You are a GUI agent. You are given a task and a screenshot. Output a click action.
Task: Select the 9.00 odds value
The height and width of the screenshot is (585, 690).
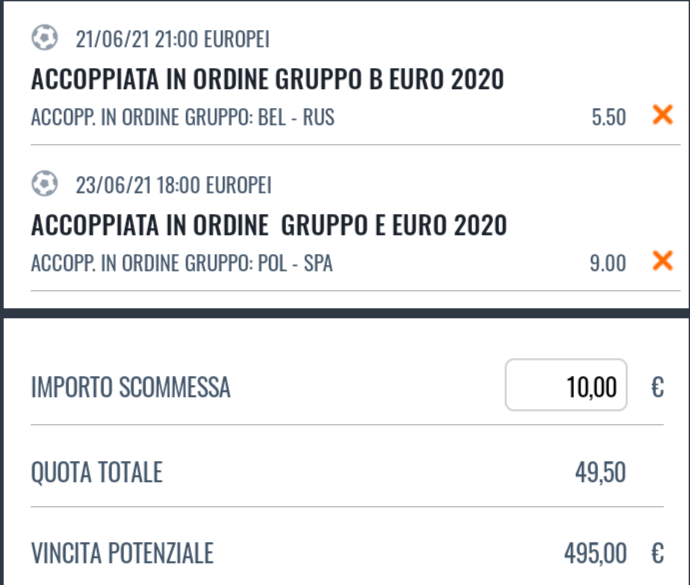(x=608, y=263)
